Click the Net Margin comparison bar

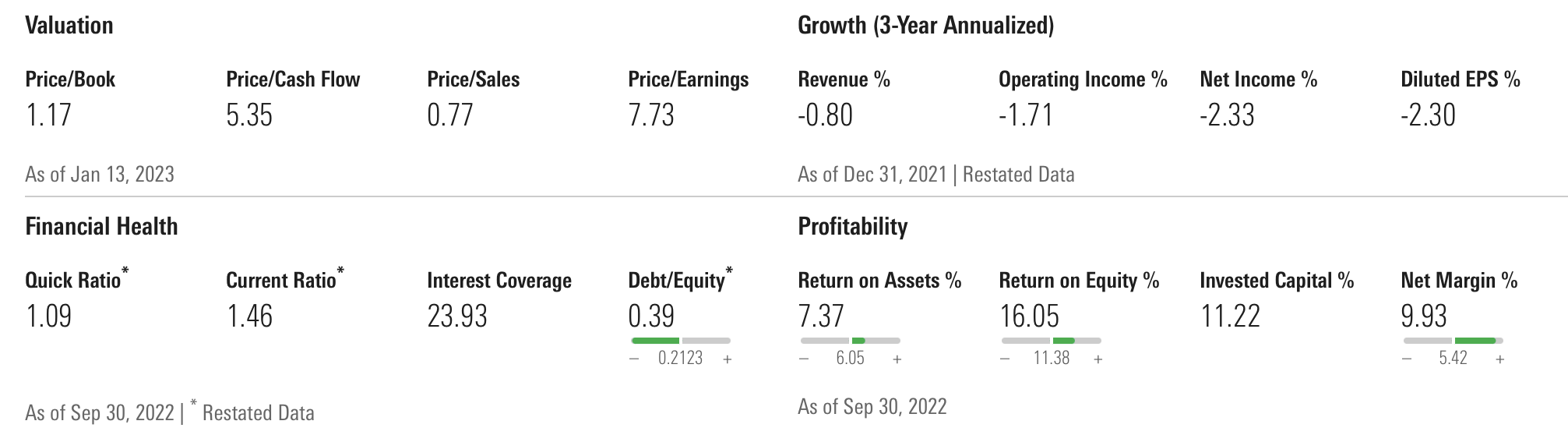point(1453,341)
